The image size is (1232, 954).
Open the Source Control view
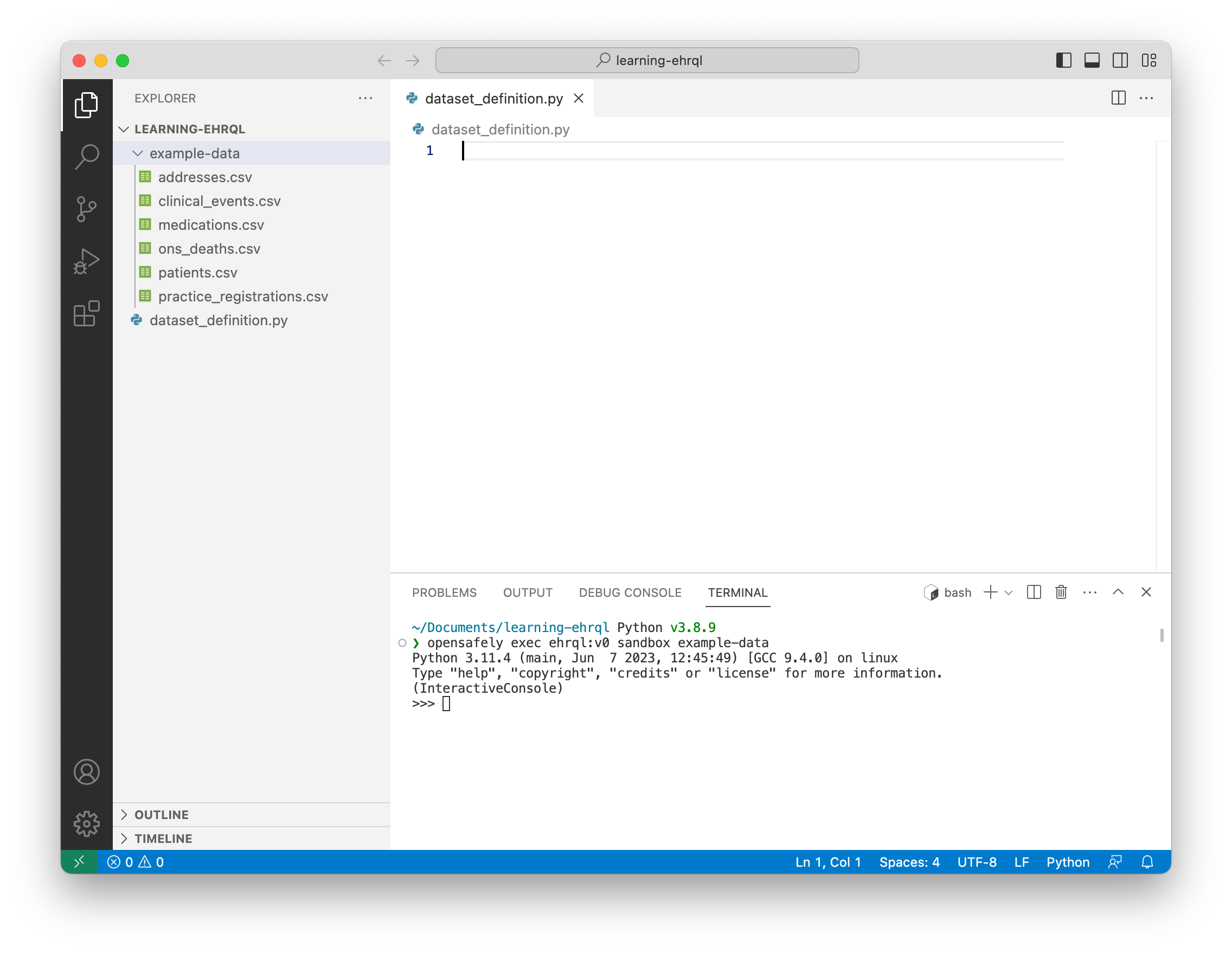86,209
